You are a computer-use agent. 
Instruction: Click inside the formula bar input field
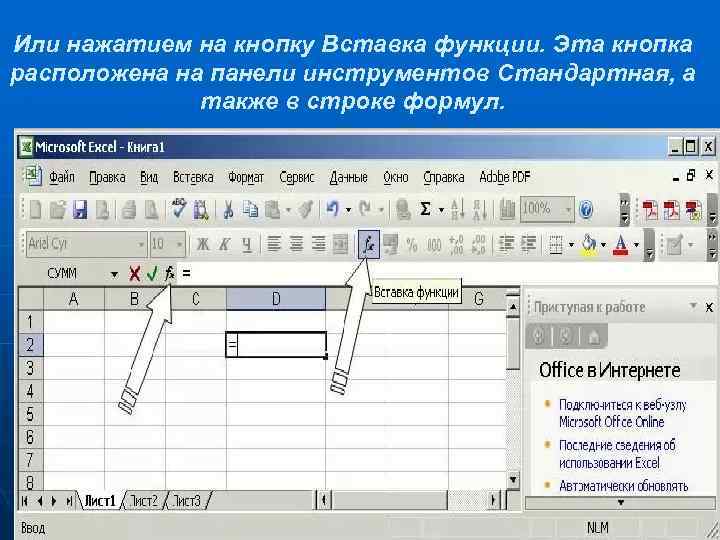[x=450, y=274]
